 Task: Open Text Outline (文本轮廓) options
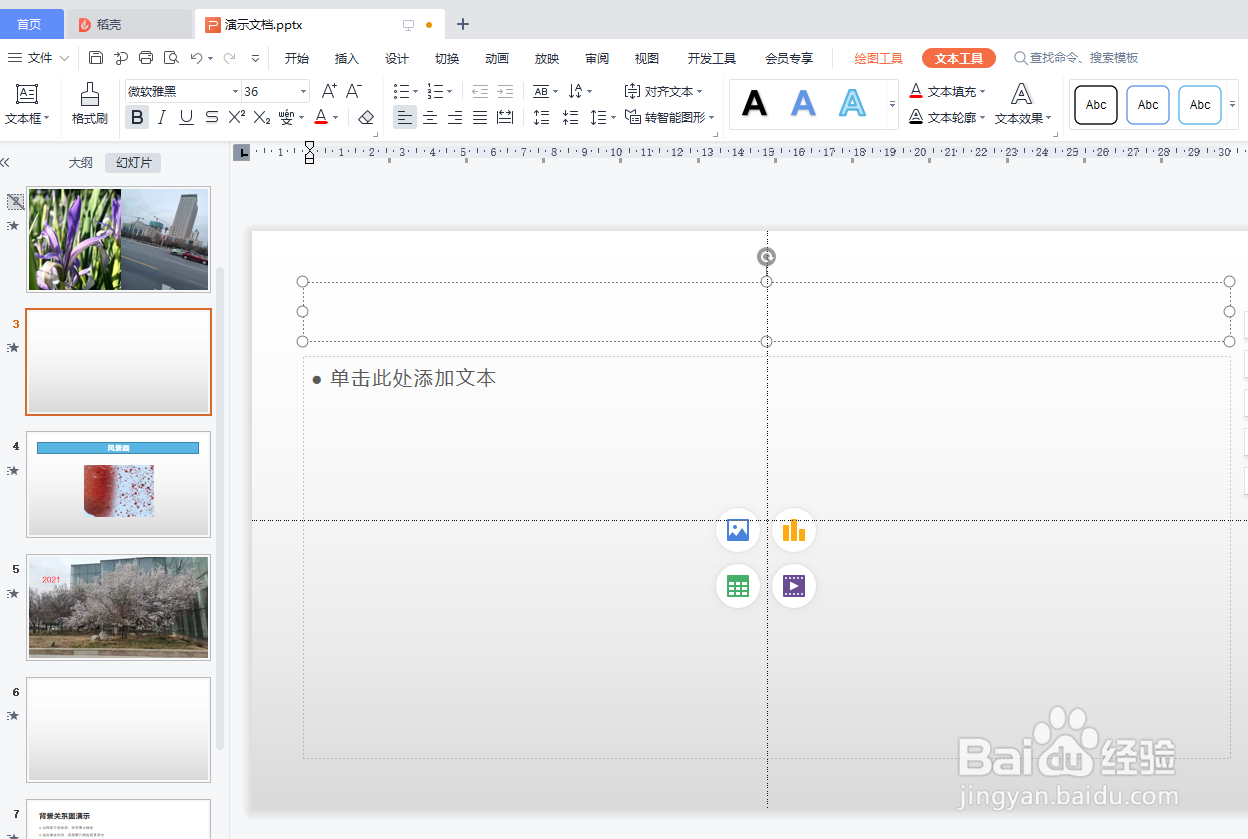[x=947, y=117]
